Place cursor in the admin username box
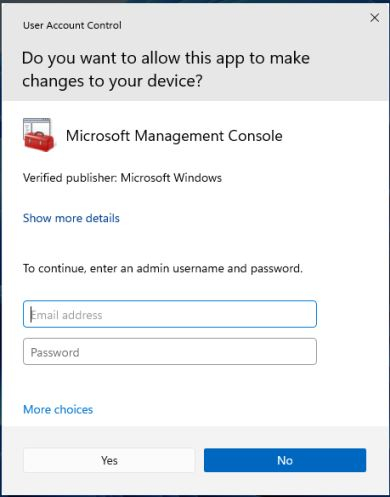 [170, 314]
